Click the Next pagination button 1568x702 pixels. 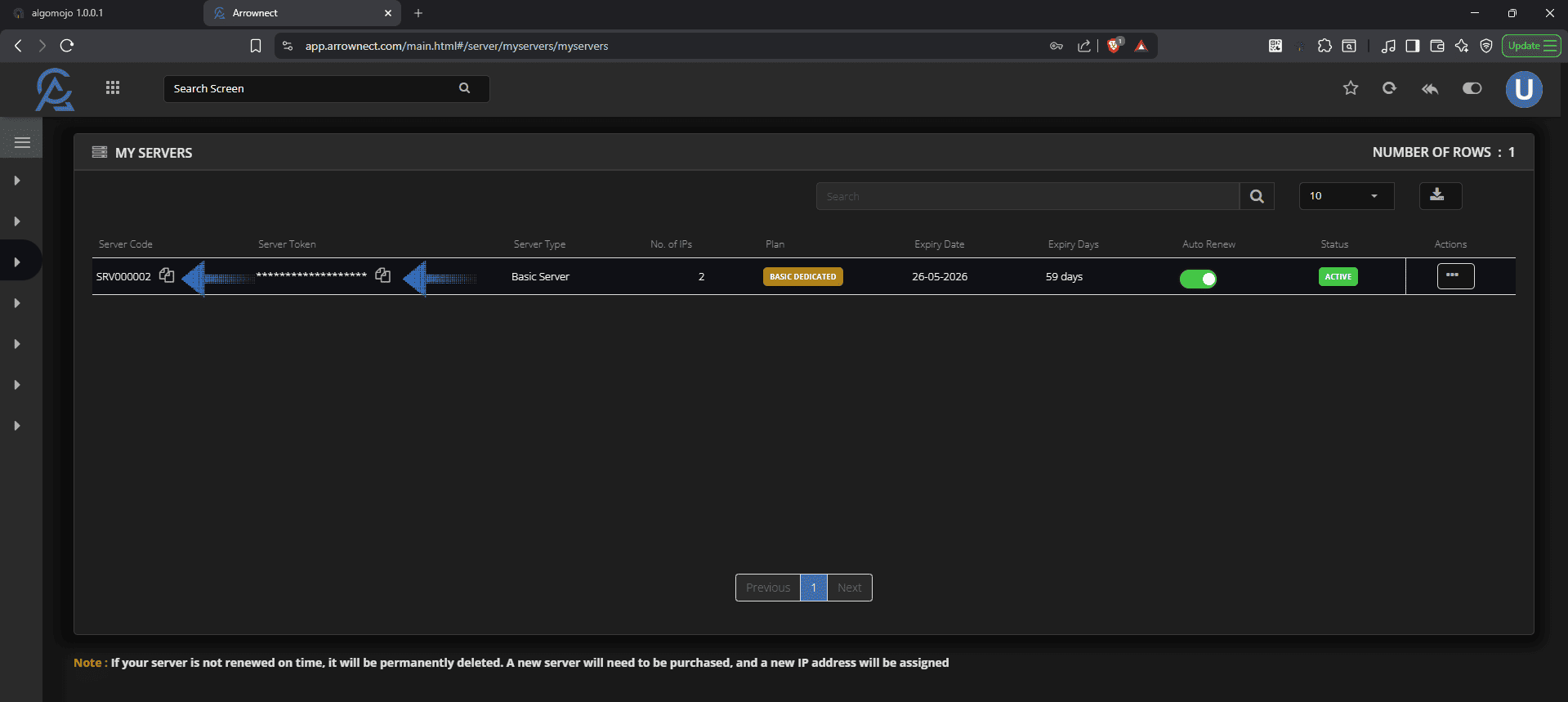[x=849, y=588]
